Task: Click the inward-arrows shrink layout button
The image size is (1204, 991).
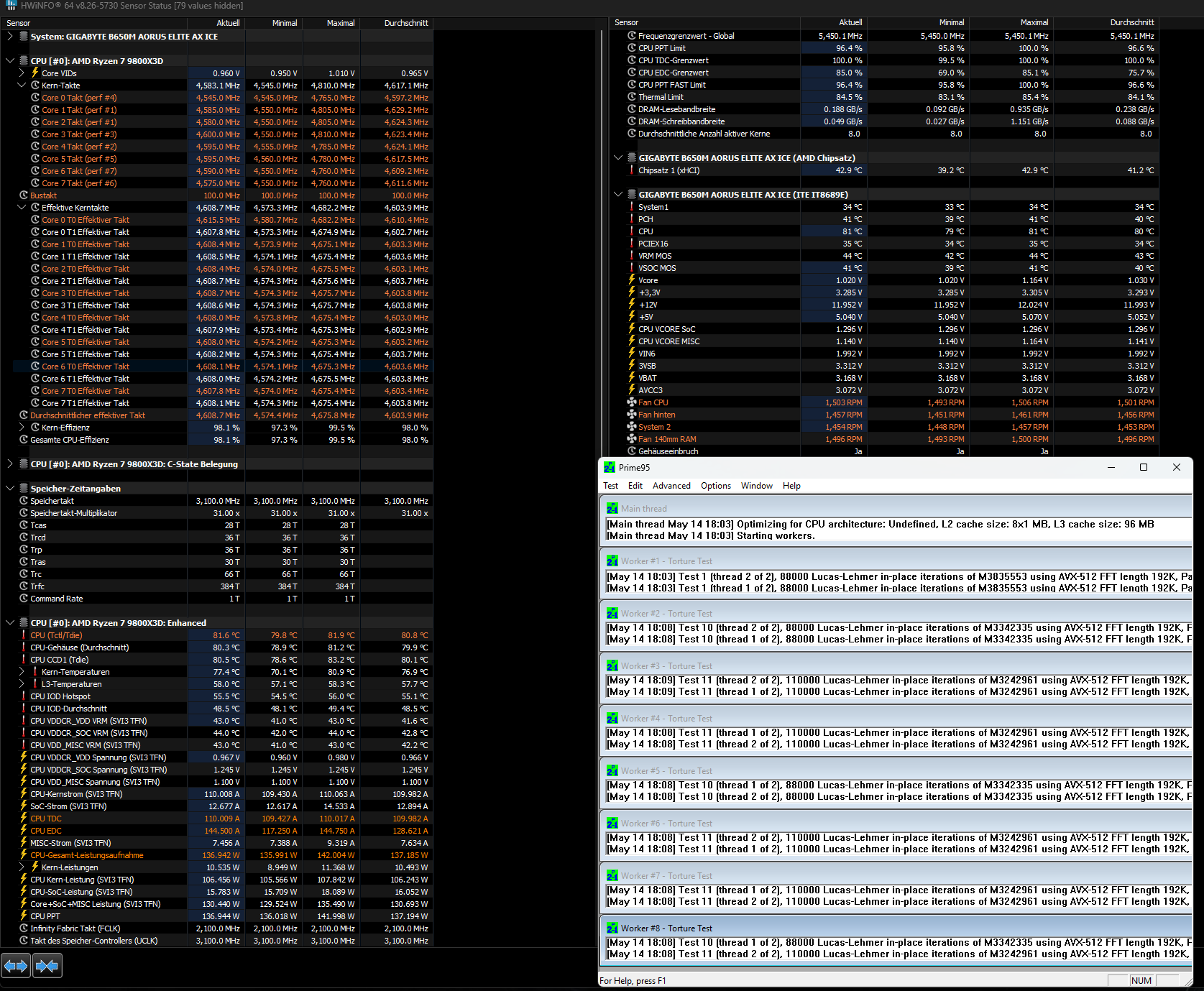Action: click(47, 966)
